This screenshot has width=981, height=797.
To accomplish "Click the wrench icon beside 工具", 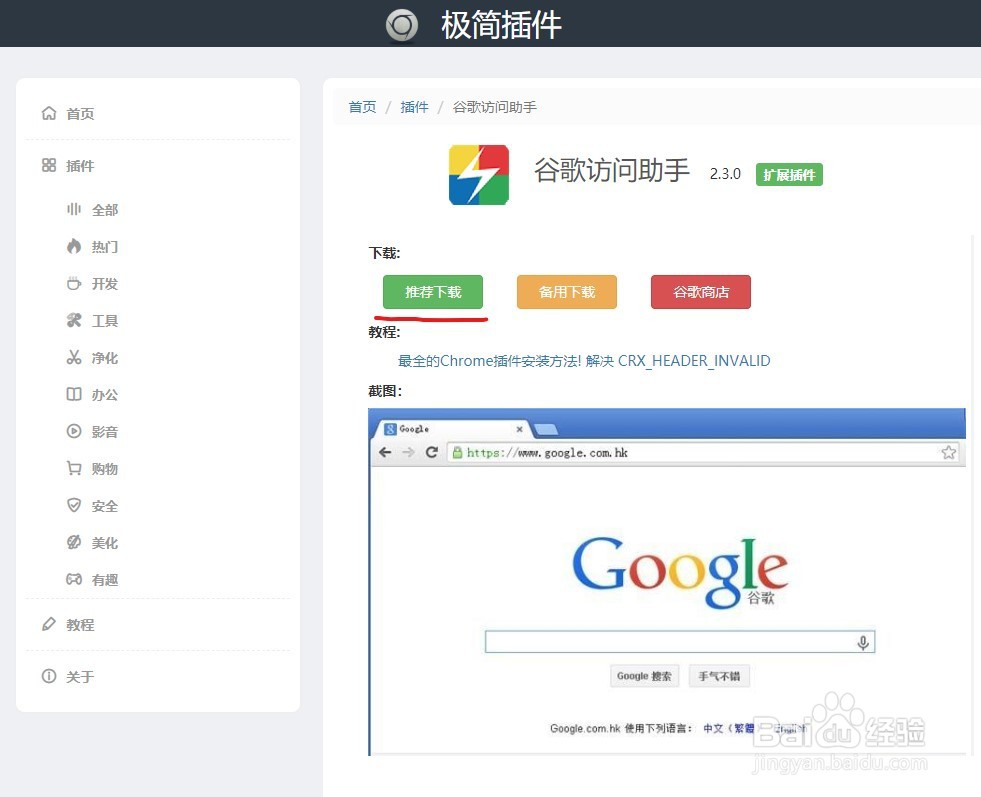I will coord(74,320).
